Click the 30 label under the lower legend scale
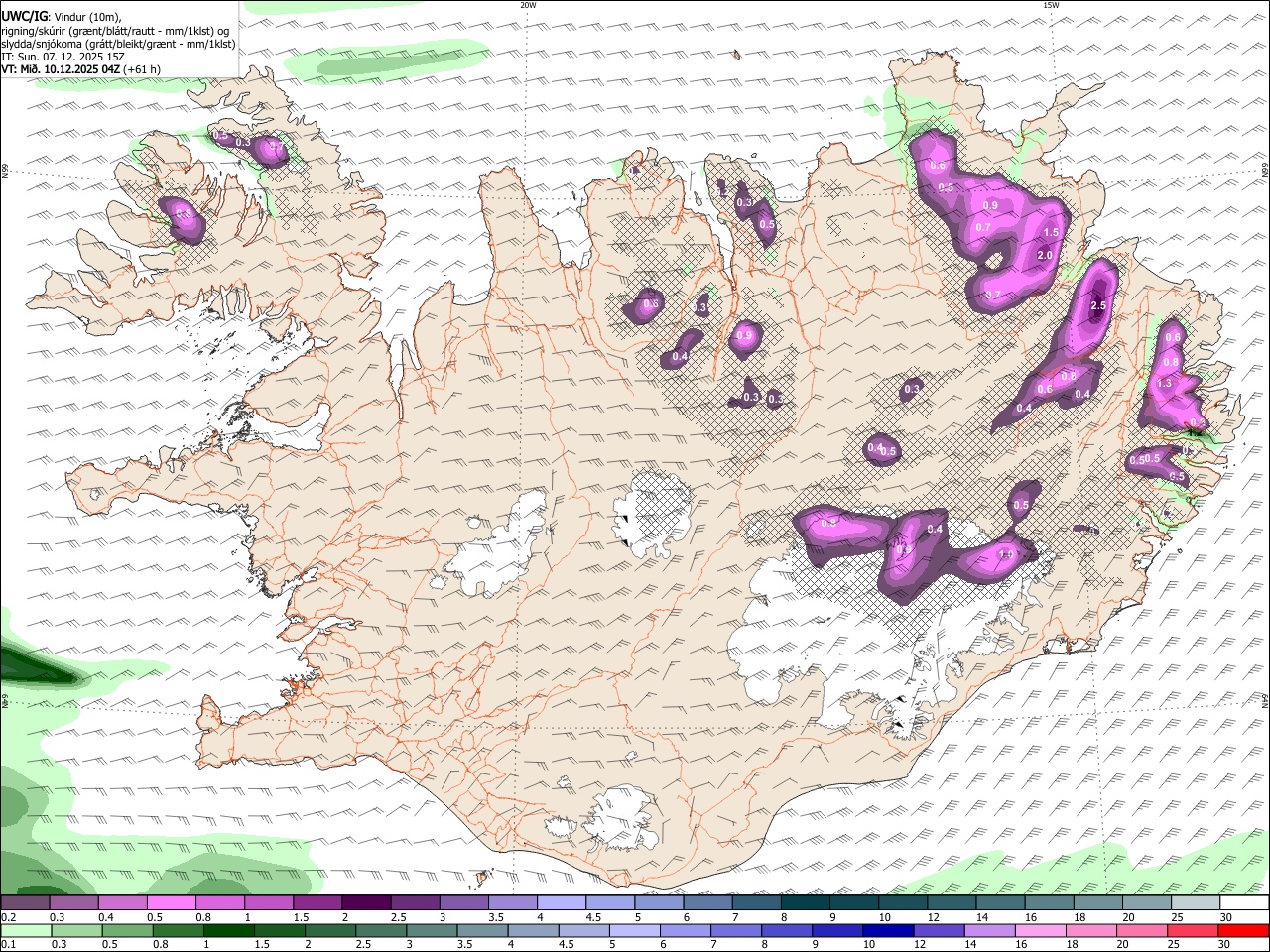The height and width of the screenshot is (952, 1270). (1224, 945)
